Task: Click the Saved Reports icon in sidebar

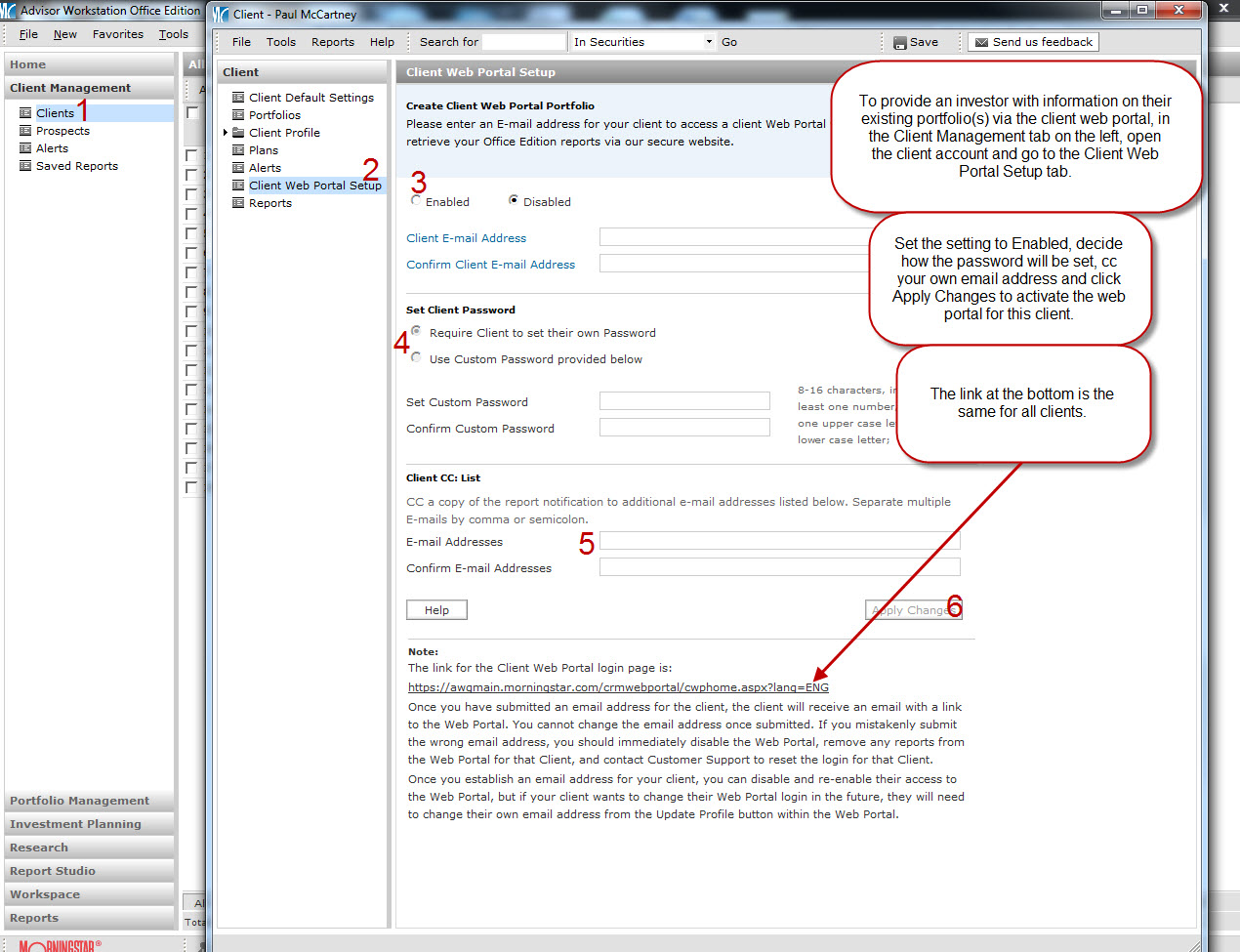Action: (x=25, y=166)
